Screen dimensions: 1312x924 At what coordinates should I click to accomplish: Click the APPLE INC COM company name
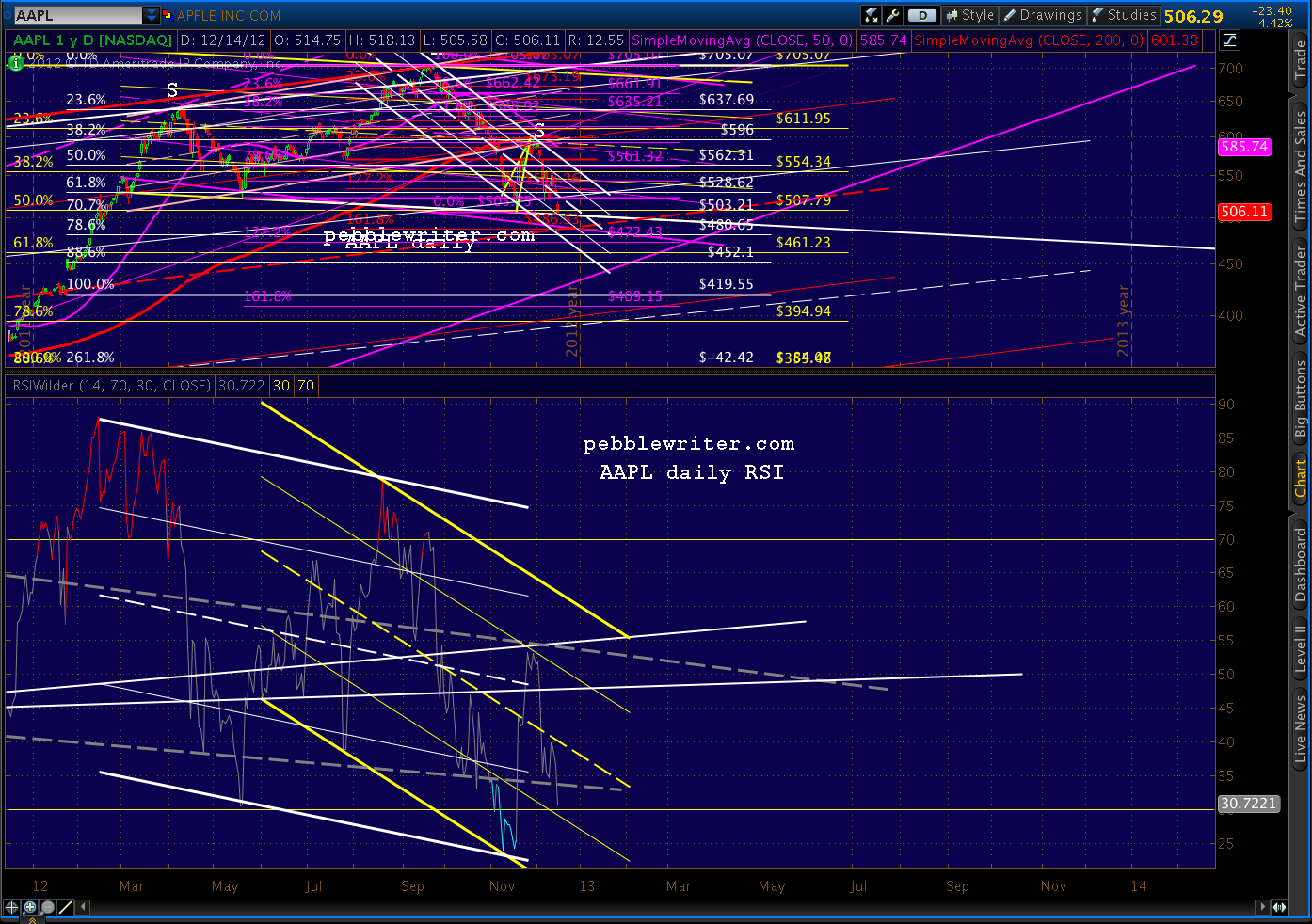click(x=229, y=15)
